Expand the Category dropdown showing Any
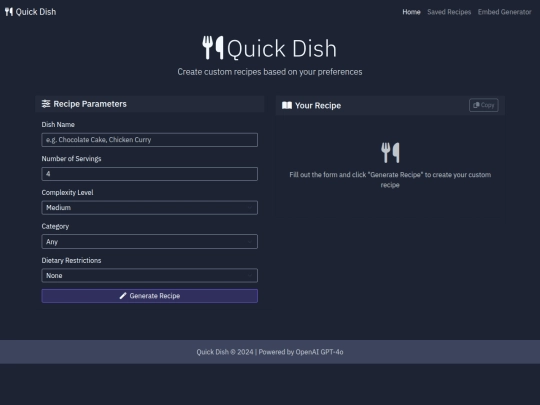Image resolution: width=540 pixels, height=405 pixels. (149, 241)
